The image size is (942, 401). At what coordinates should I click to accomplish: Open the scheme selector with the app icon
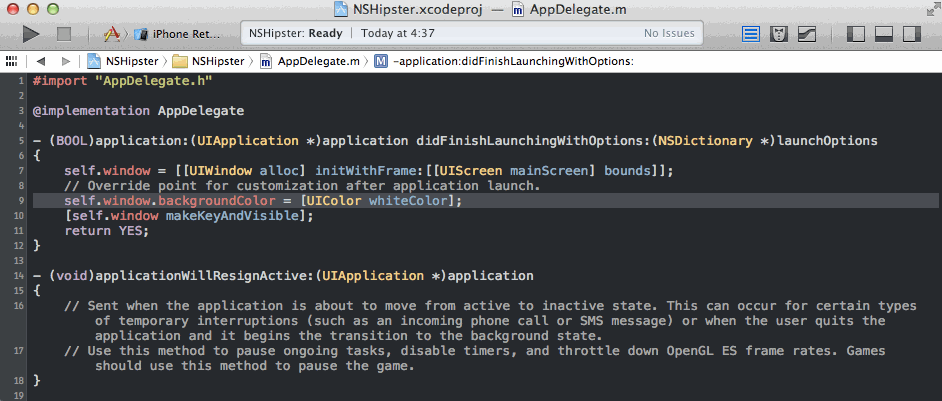112,34
